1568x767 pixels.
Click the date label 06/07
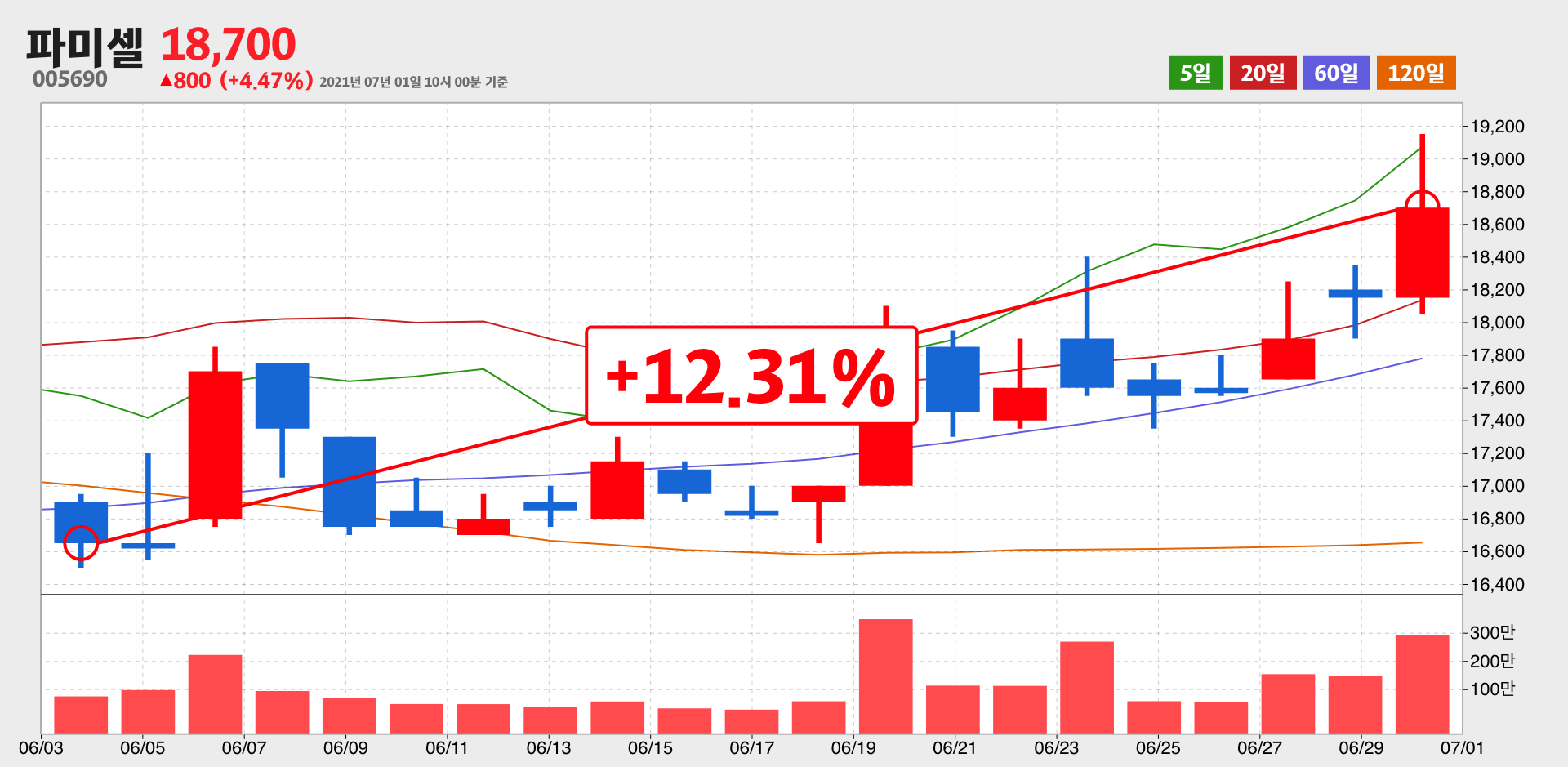click(x=244, y=748)
